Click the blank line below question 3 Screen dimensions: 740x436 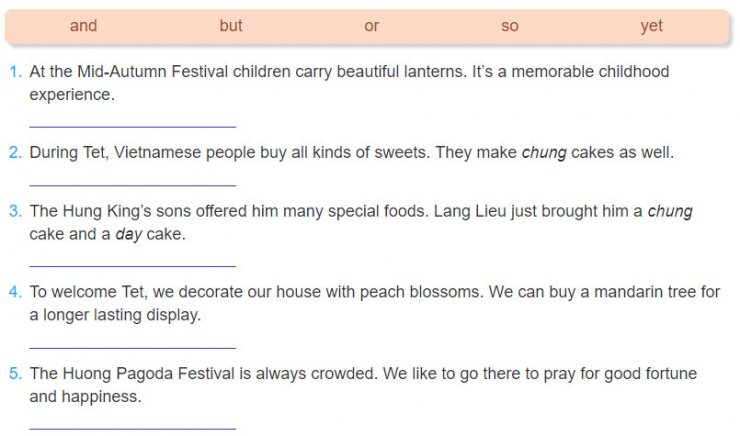133,266
